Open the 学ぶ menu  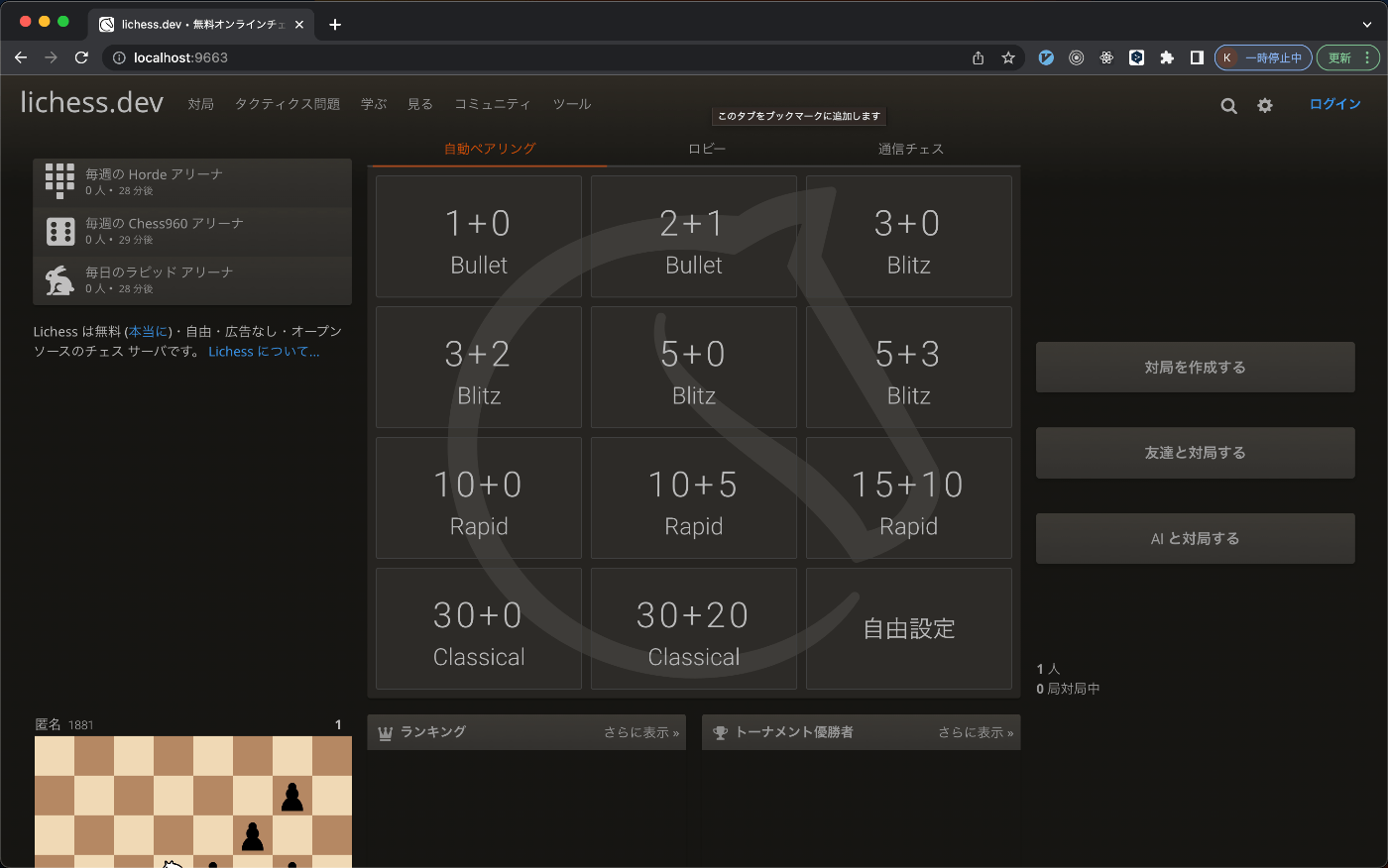(374, 104)
